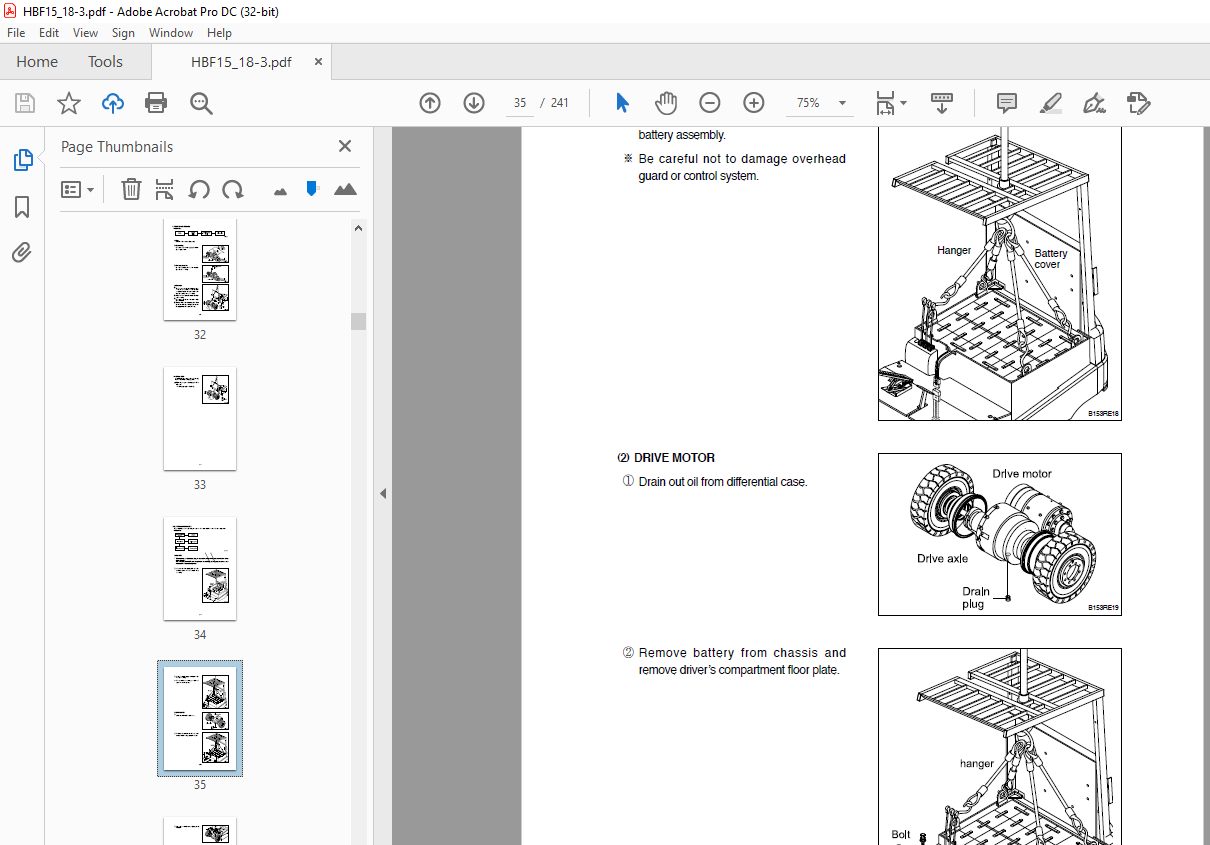
Task: Click the Drive axle label in diagram
Action: pos(943,559)
